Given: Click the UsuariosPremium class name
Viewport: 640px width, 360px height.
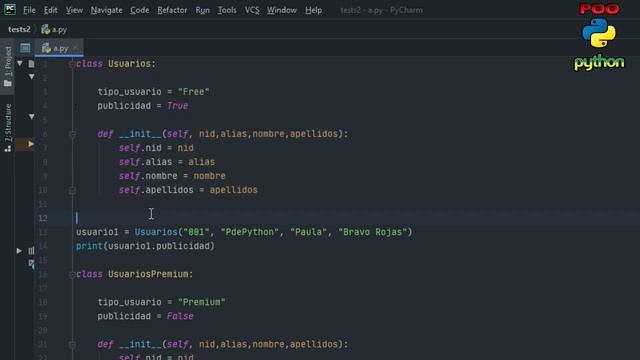Looking at the screenshot, I should tap(148, 274).
